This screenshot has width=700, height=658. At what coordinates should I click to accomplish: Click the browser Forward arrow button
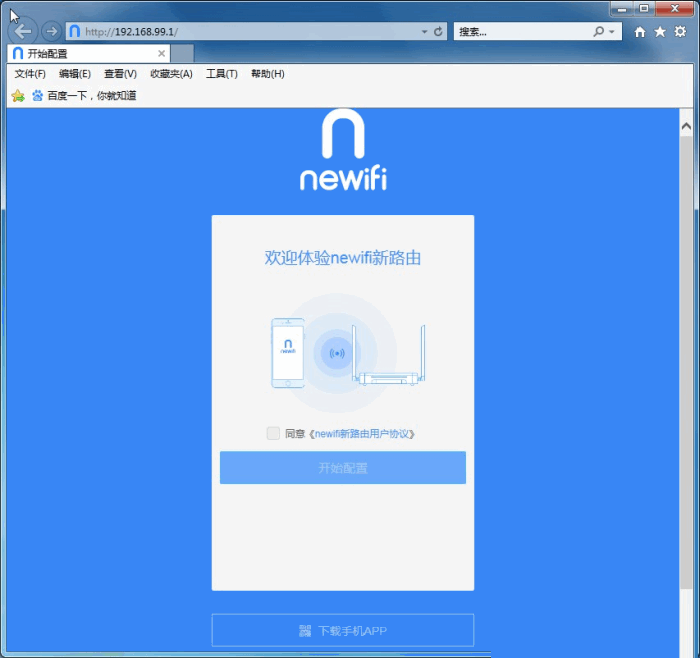[x=51, y=31]
